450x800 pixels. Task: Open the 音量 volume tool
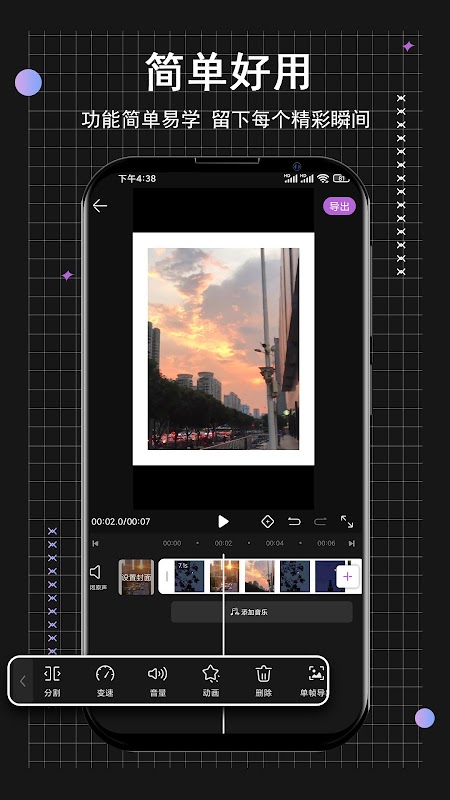tap(158, 681)
